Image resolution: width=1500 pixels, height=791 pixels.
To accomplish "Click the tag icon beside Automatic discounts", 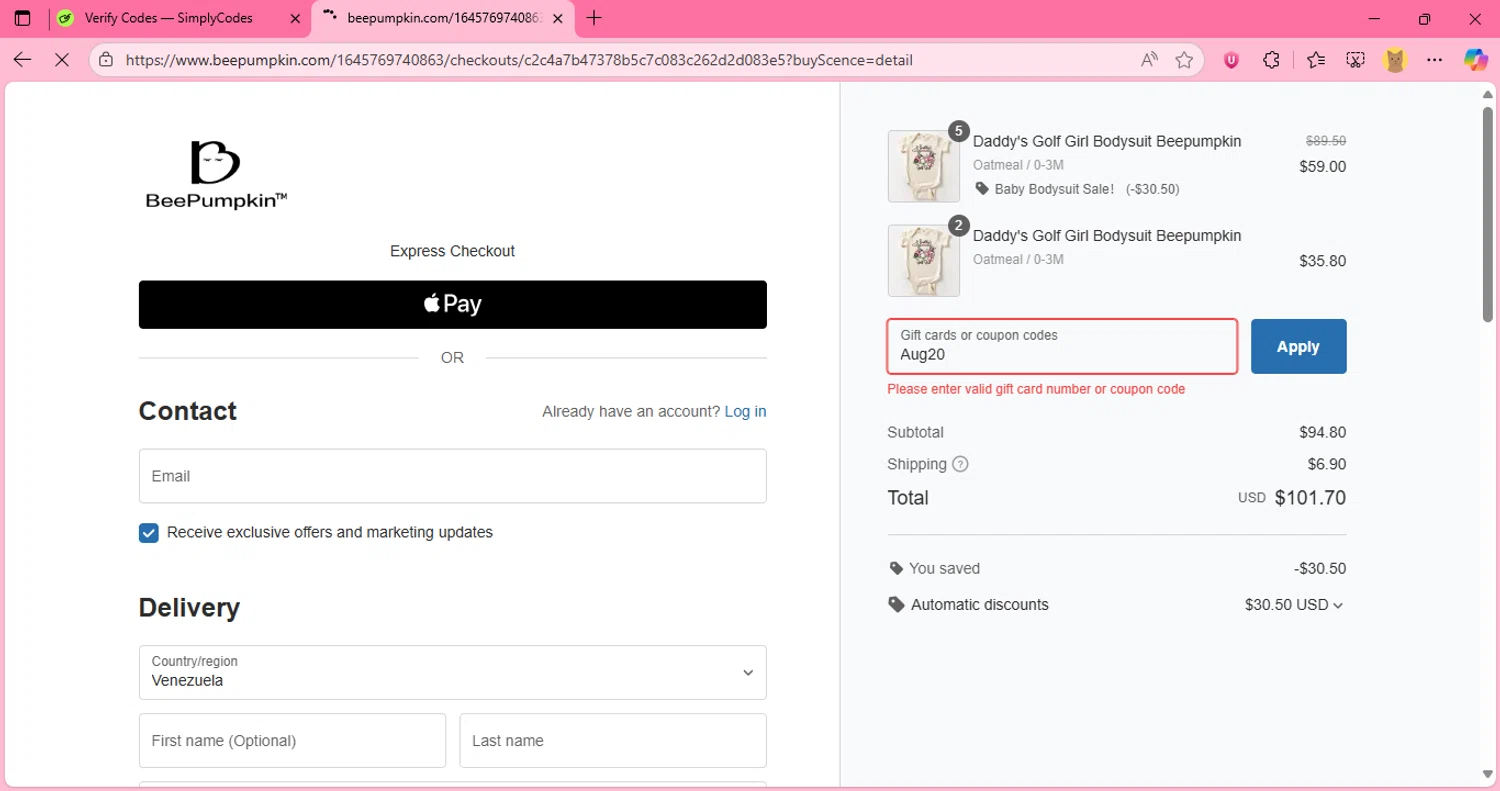I will point(896,604).
